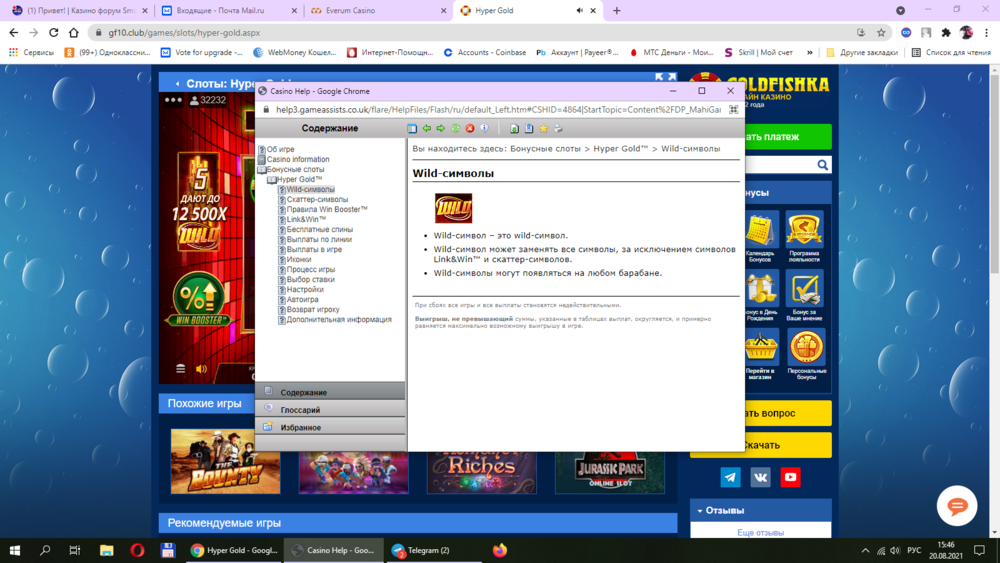1000x563 pixels.
Task: Open Casino information in help tree
Action: (x=298, y=159)
